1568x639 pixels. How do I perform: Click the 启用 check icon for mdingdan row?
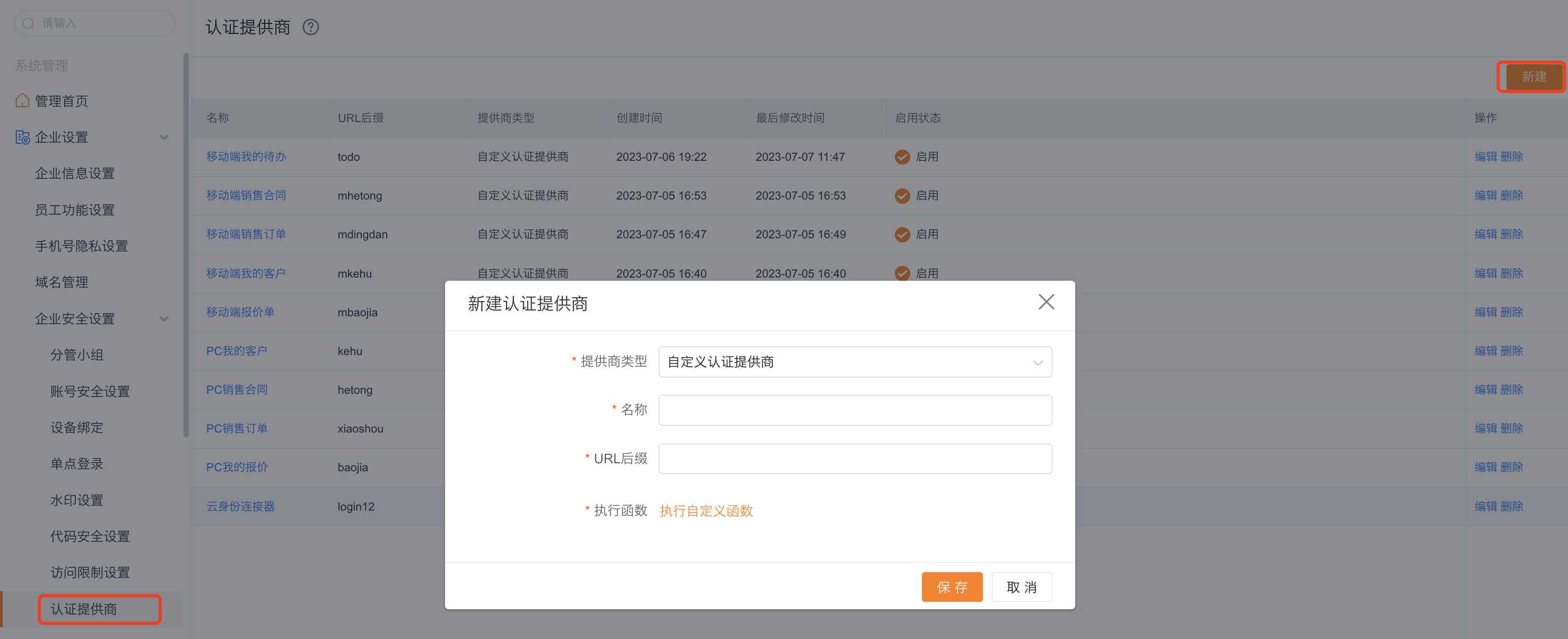click(x=902, y=235)
